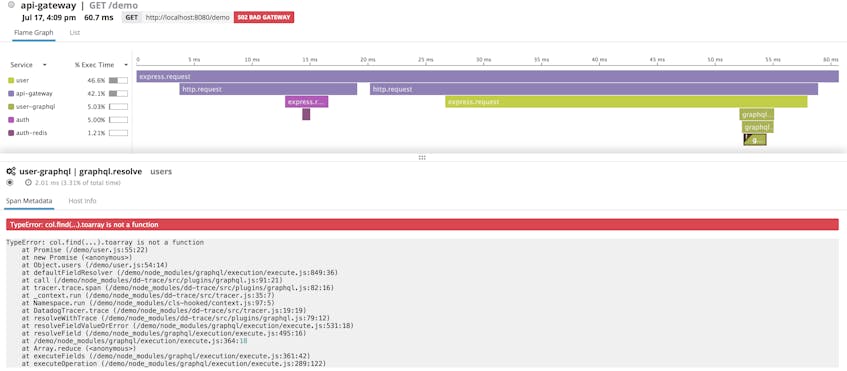
Task: Open the Service column dropdown arrow
Action: (44, 65)
